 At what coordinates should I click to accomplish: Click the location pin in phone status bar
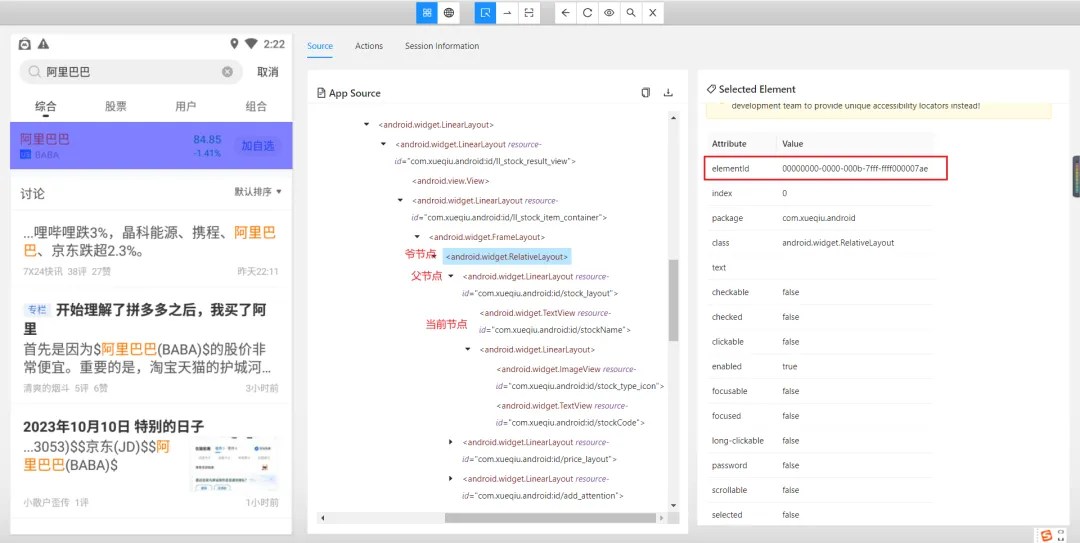point(234,44)
